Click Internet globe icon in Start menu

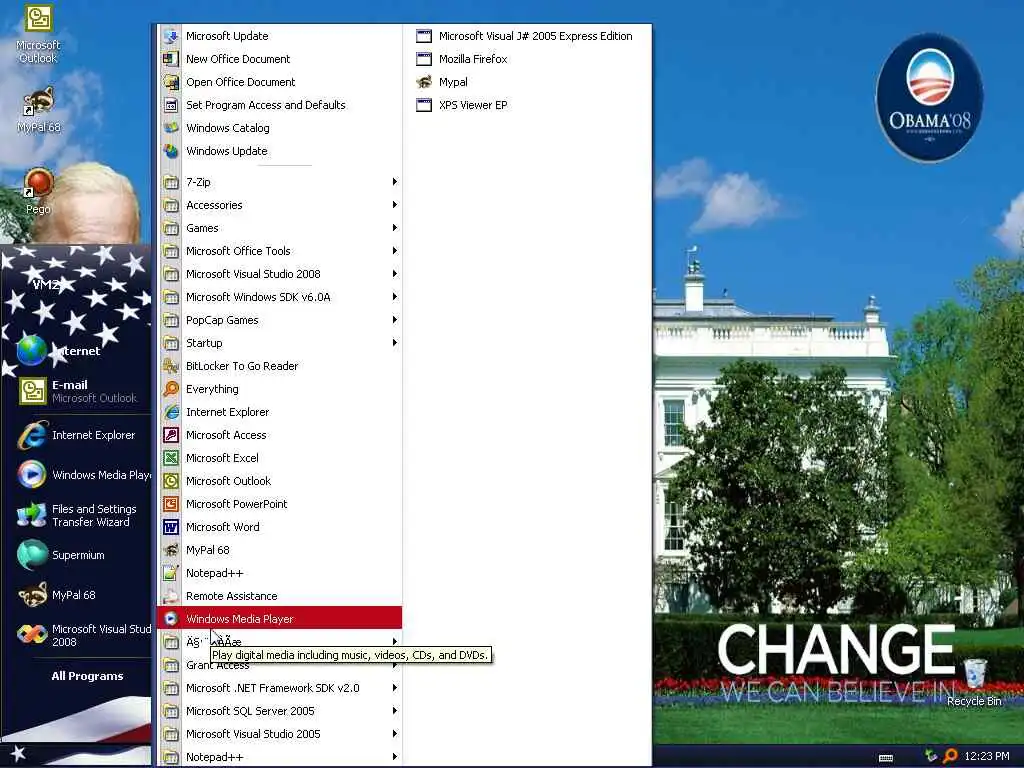tap(31, 351)
